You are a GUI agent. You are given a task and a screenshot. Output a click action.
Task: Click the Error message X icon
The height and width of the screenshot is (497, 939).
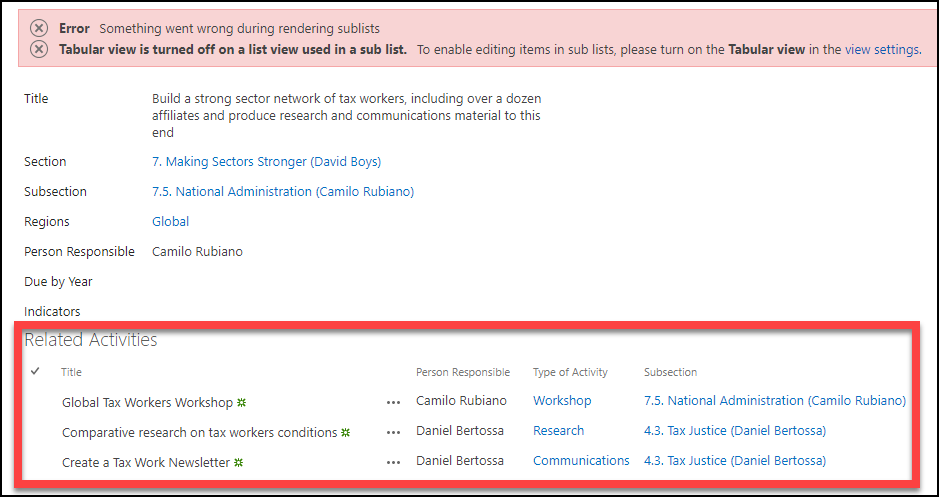[39, 28]
